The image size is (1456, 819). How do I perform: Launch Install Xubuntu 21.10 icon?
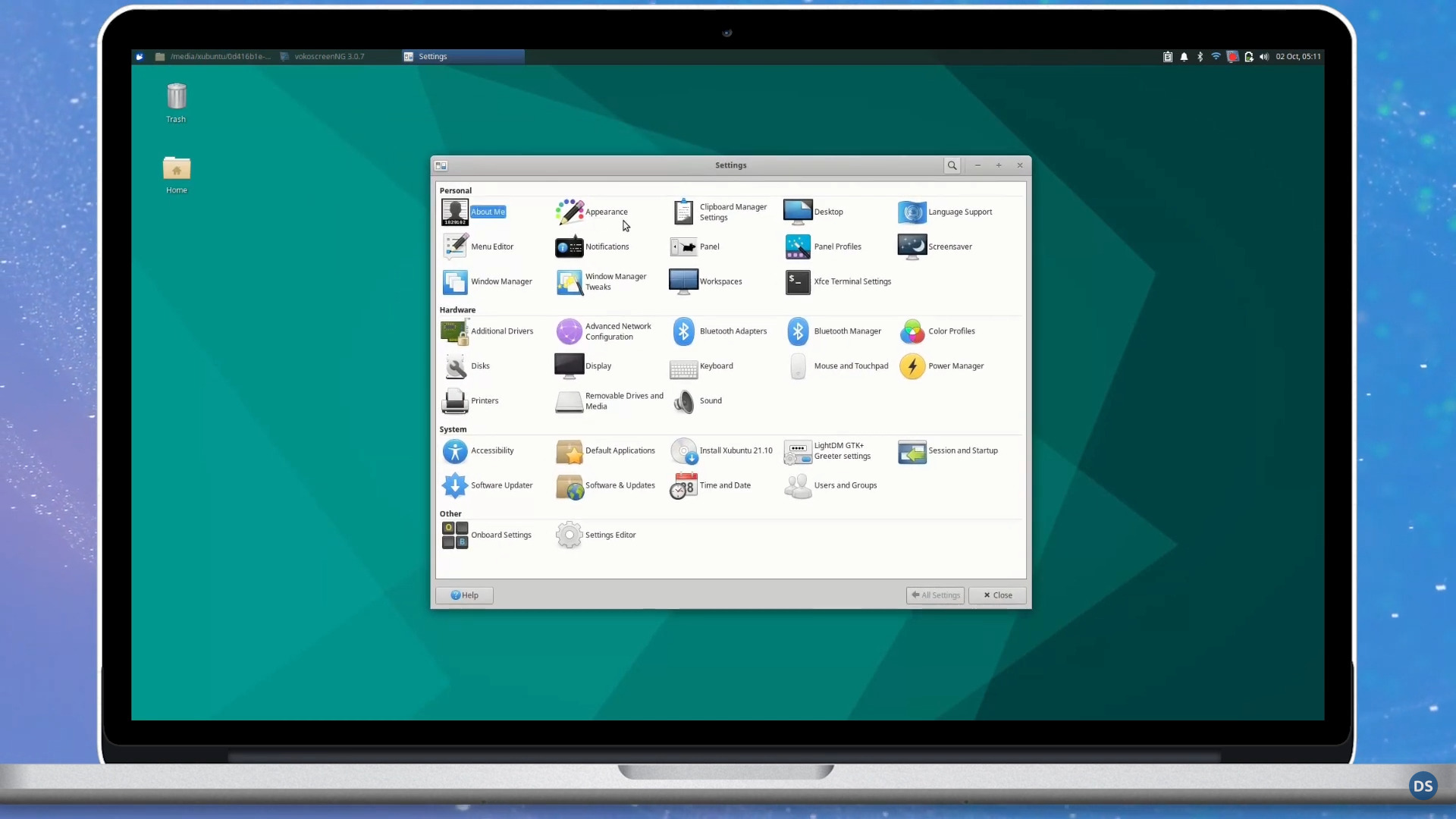coord(684,451)
